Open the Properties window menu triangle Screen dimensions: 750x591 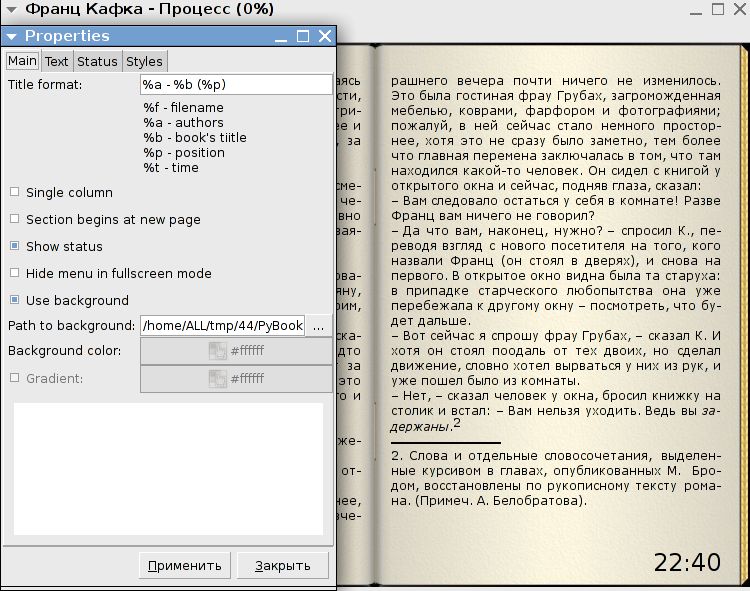tap(11, 36)
